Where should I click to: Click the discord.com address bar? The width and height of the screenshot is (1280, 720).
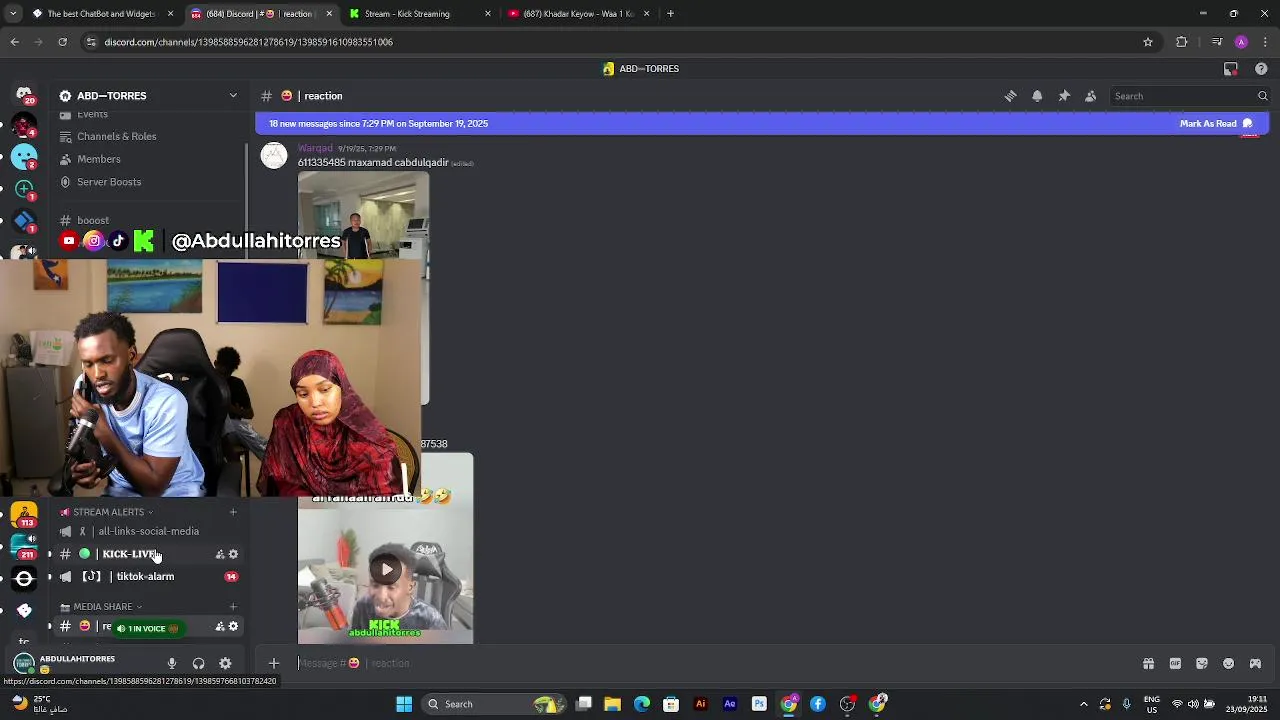610,42
